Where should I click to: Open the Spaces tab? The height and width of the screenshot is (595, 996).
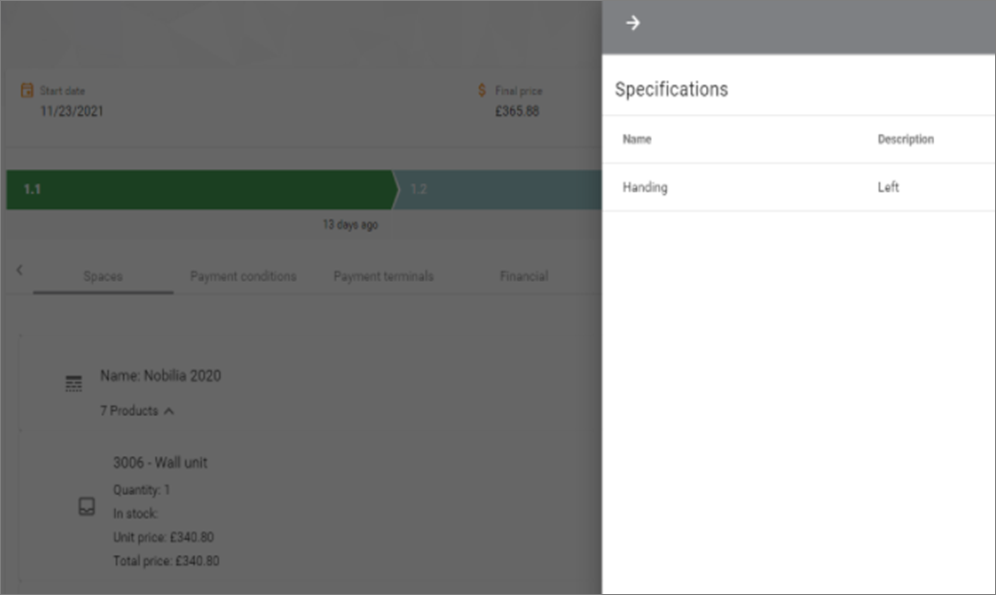[103, 276]
